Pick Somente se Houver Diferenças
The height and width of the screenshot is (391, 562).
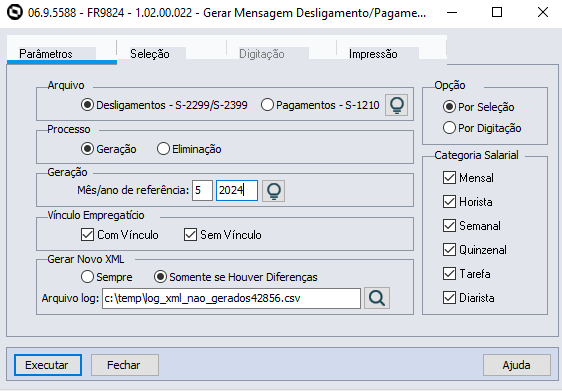tap(235, 277)
